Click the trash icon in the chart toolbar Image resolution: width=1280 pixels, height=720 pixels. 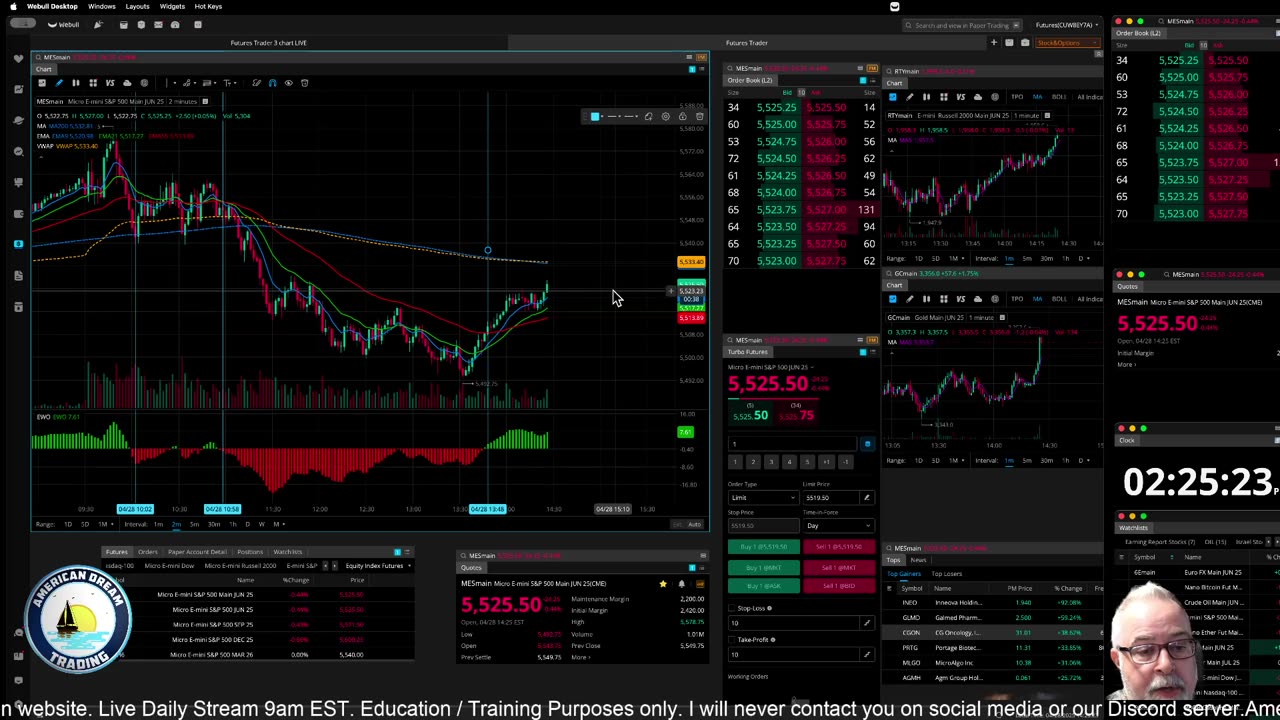coord(305,83)
